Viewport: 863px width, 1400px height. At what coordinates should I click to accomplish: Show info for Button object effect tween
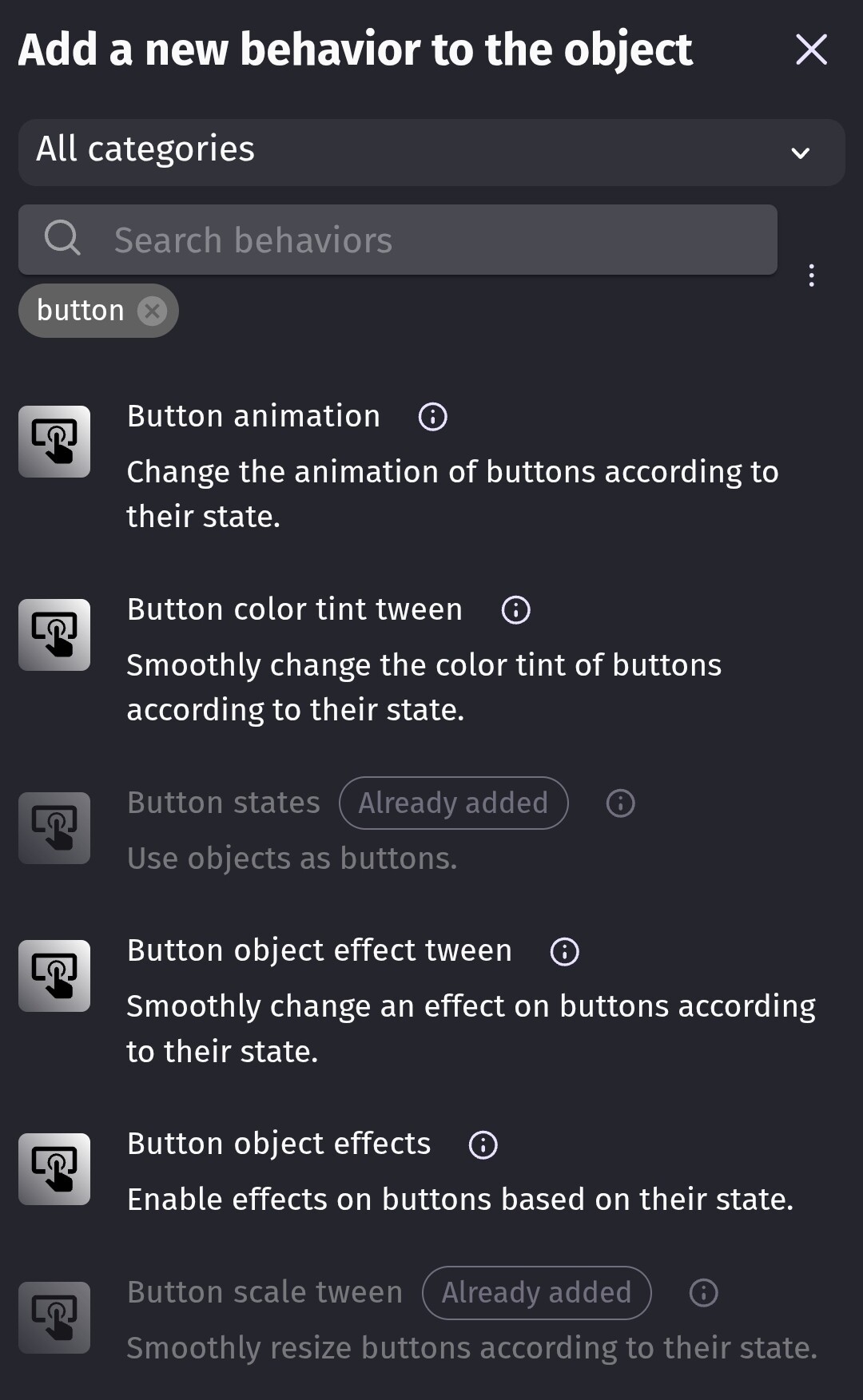tap(565, 952)
